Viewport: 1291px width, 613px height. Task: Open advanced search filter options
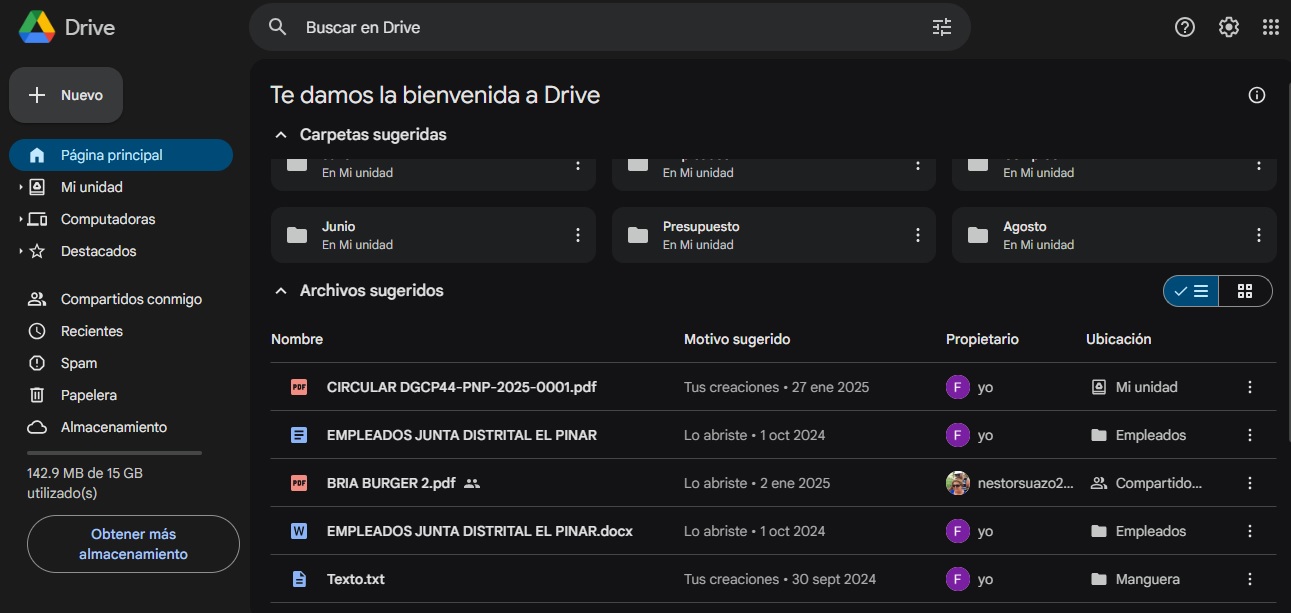[x=941, y=27]
